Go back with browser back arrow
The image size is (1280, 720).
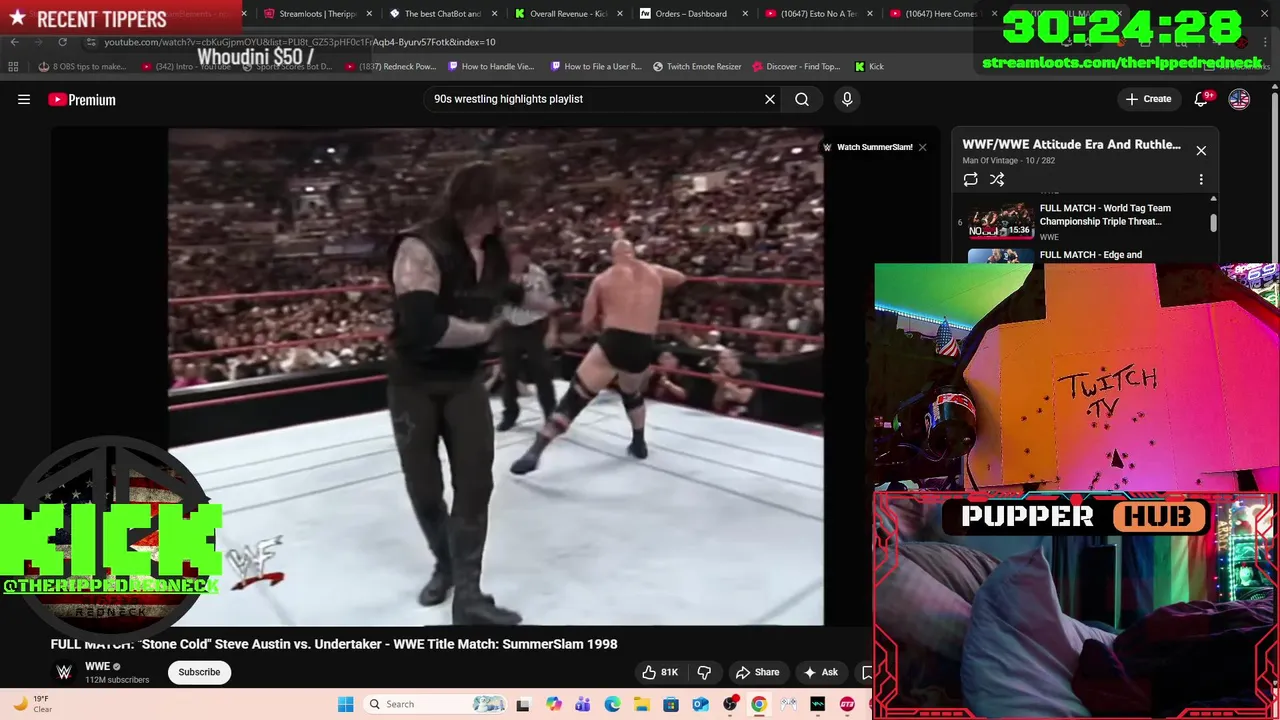[x=14, y=42]
